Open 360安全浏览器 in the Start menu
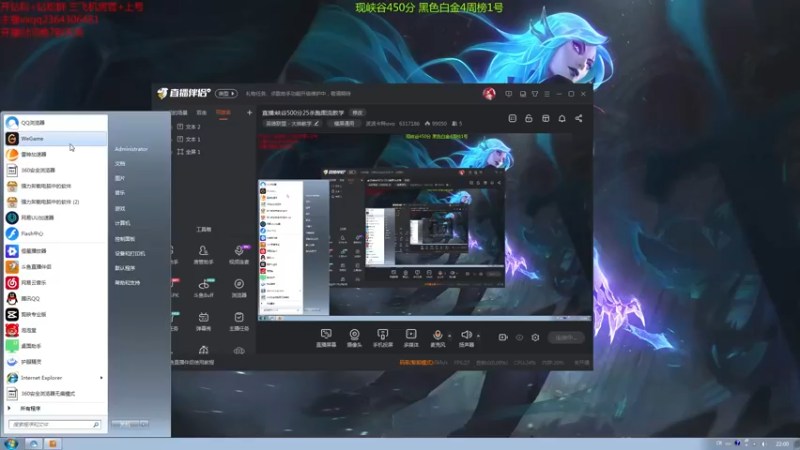This screenshot has width=800, height=450. click(x=56, y=170)
